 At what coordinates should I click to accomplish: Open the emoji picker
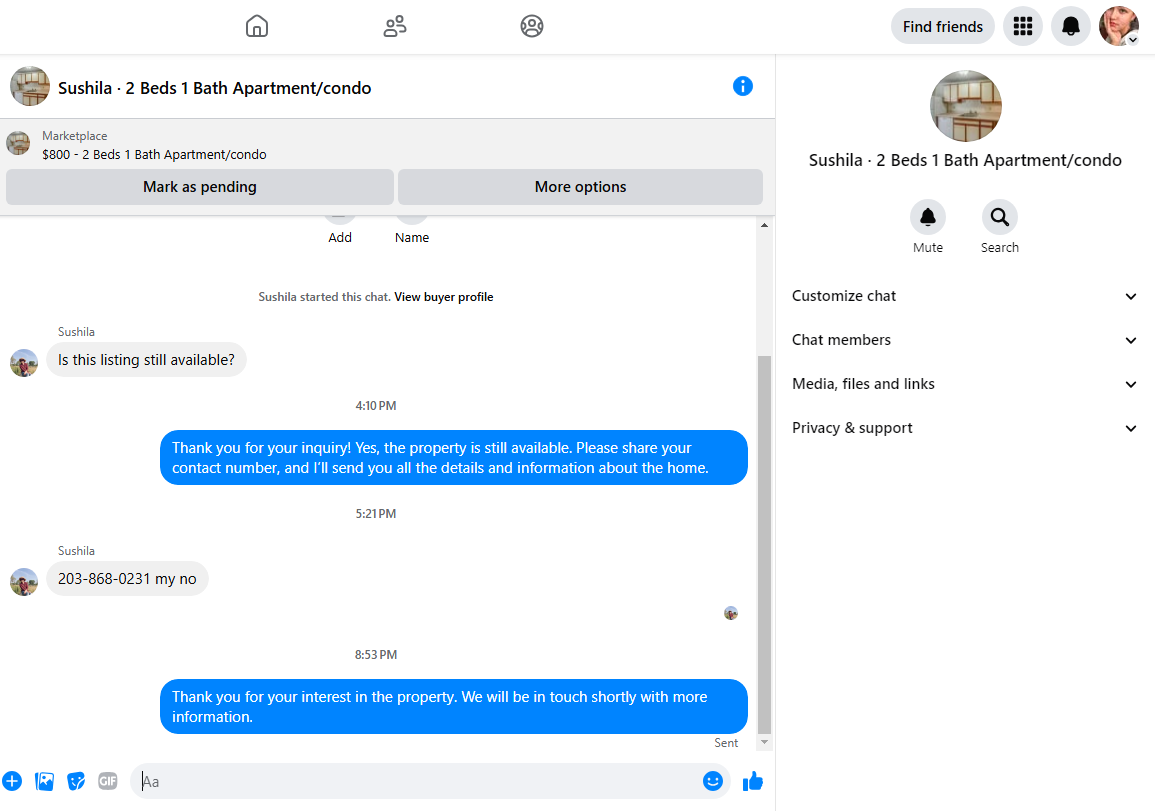pyautogui.click(x=712, y=781)
